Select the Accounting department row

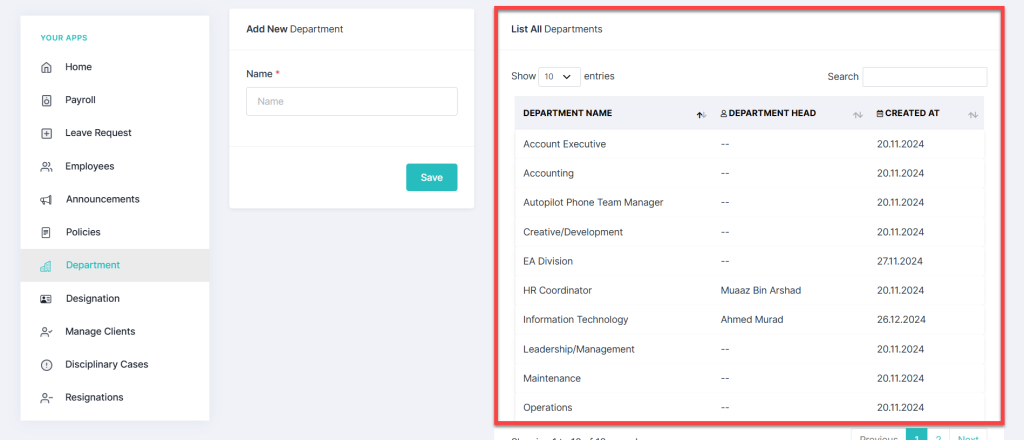coord(749,174)
